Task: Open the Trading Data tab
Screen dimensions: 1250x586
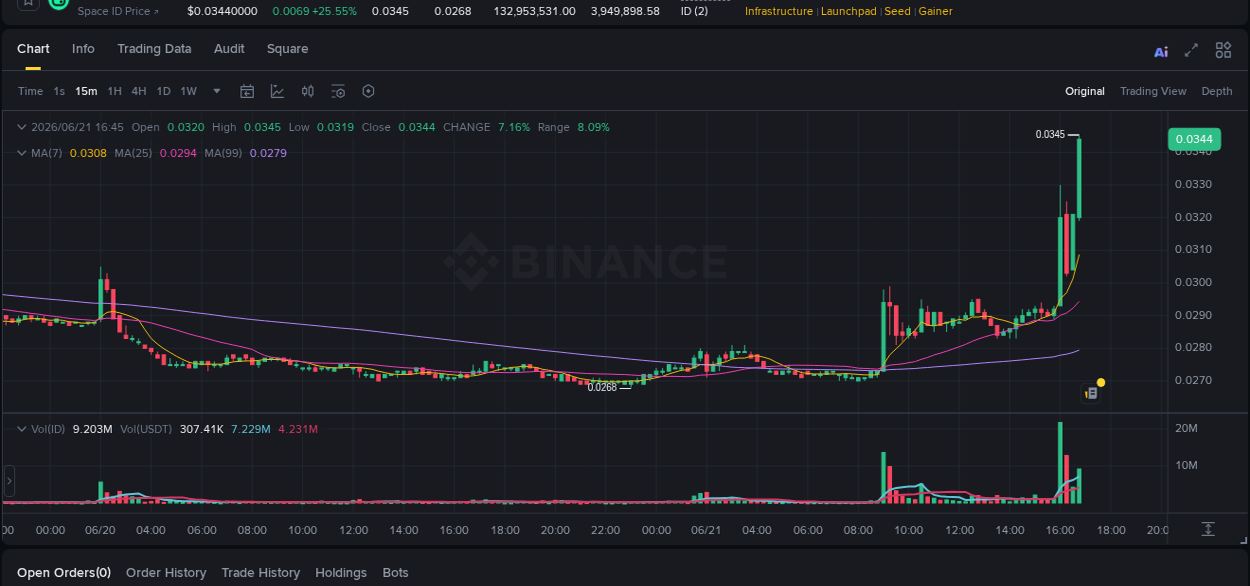Action: (154, 49)
